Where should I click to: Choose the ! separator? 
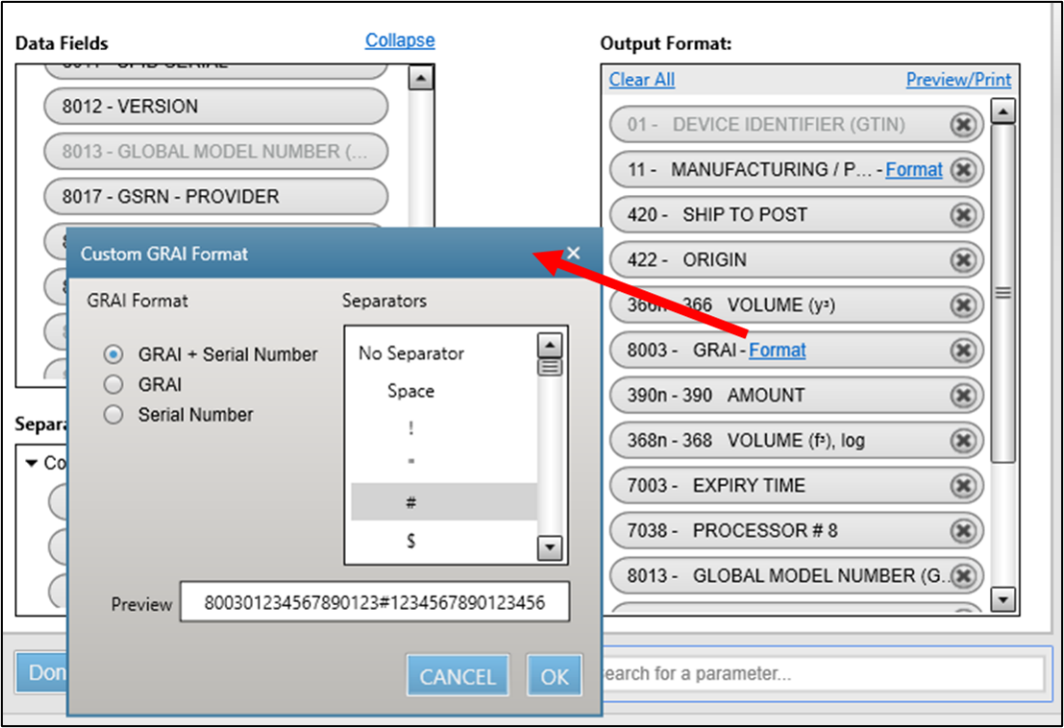(x=411, y=428)
